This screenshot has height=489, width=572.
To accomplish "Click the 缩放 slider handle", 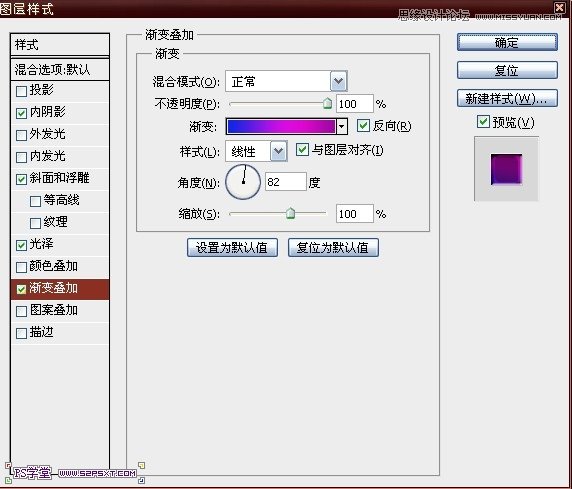I will tap(290, 213).
